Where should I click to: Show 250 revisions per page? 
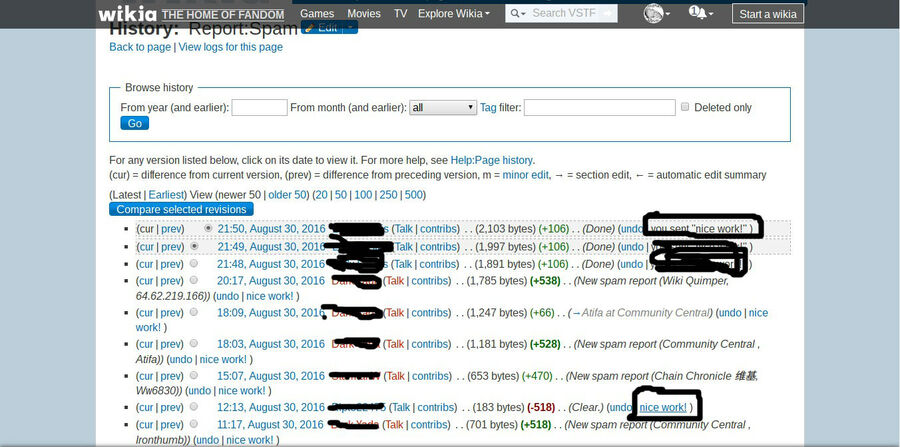(x=389, y=195)
